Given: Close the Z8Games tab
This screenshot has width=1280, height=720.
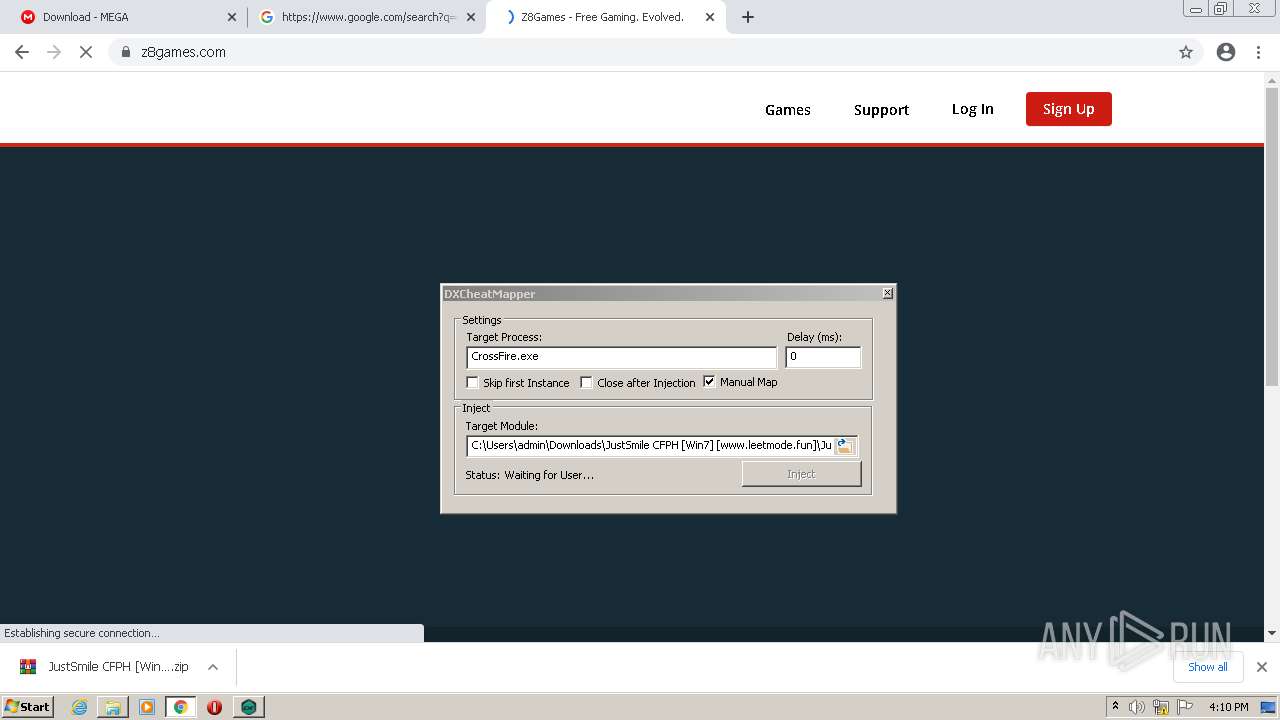Looking at the screenshot, I should 710,17.
